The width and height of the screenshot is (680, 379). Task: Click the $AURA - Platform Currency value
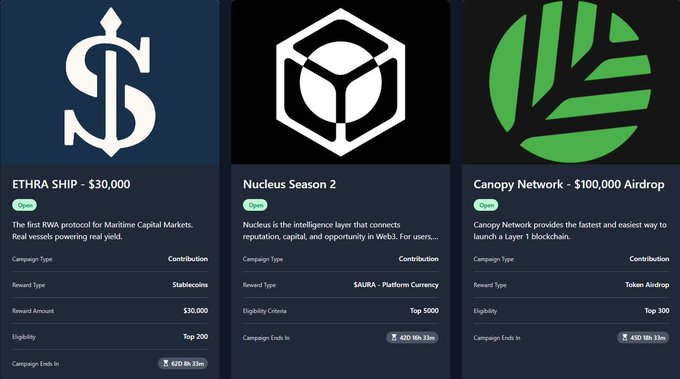396,285
